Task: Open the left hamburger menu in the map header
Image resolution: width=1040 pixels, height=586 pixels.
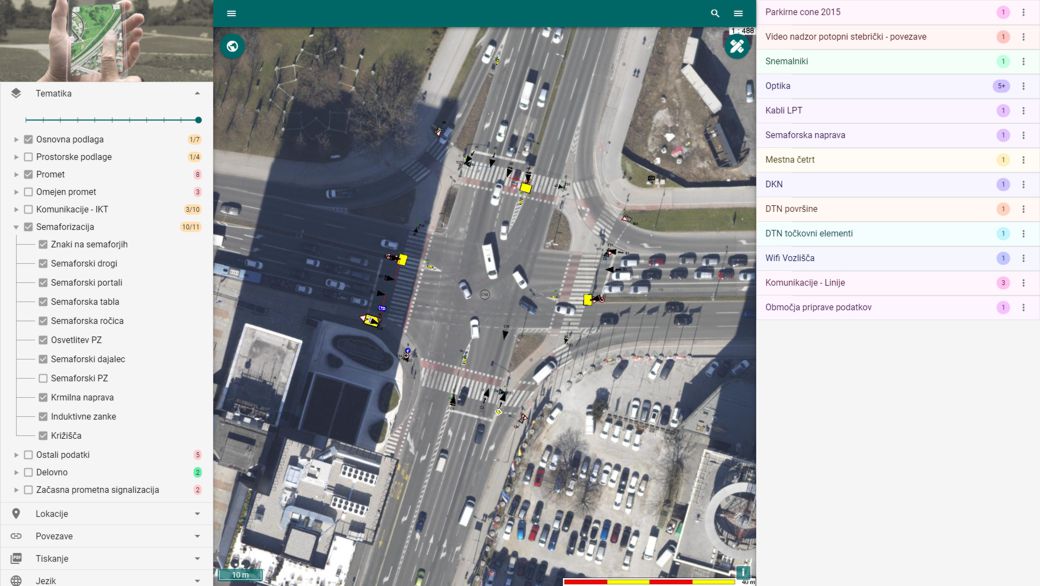Action: [231, 13]
